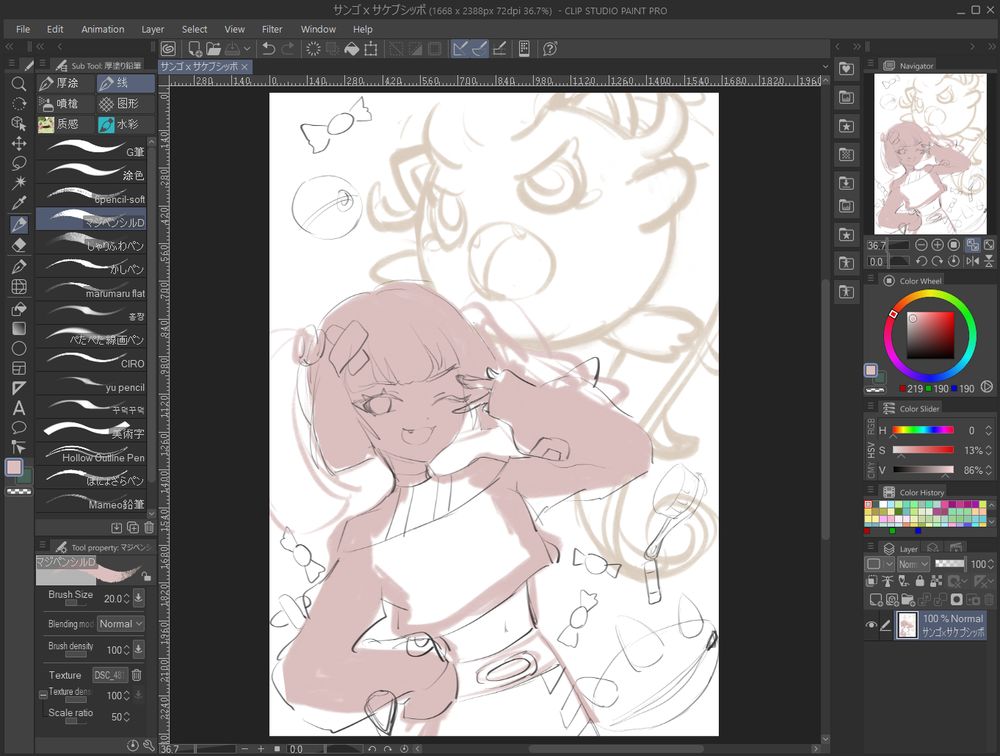
Task: Open the layer color dropdown arrow
Action: (889, 564)
